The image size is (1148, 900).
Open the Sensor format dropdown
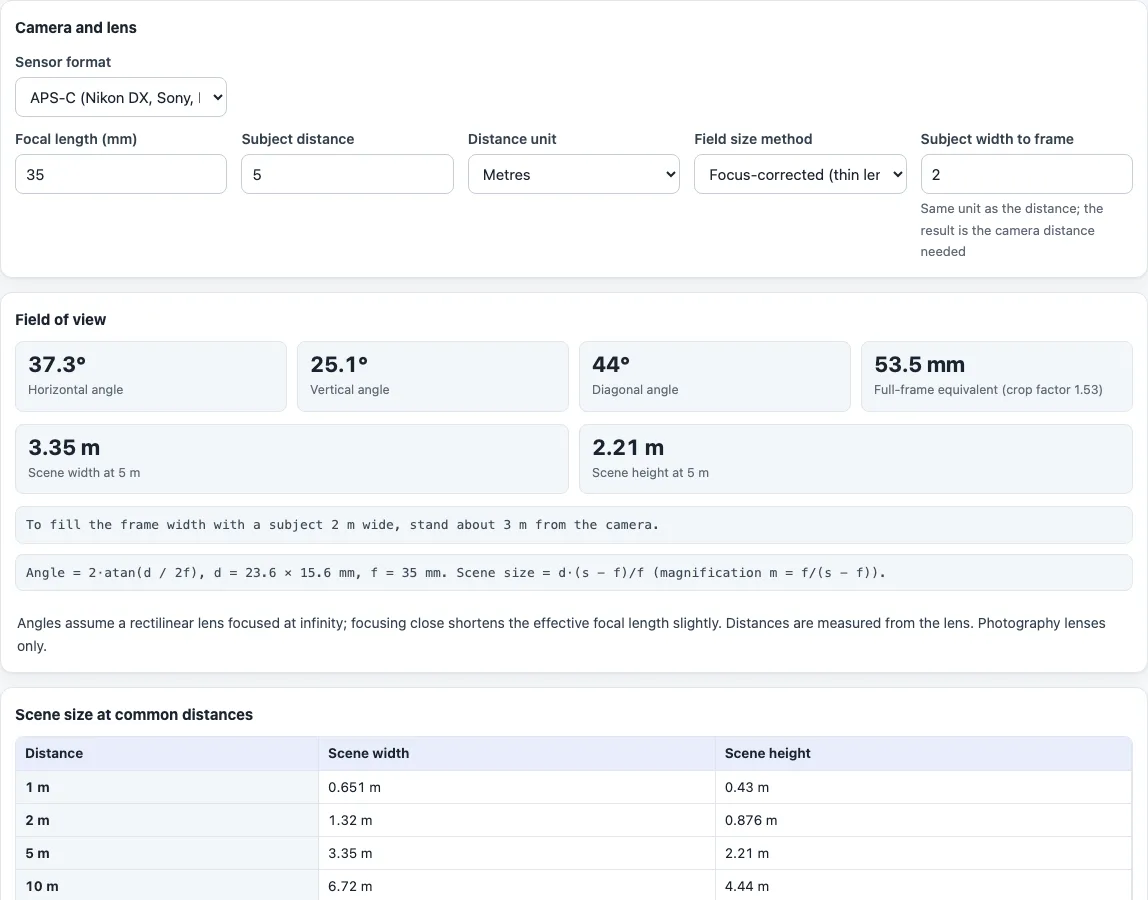(121, 97)
